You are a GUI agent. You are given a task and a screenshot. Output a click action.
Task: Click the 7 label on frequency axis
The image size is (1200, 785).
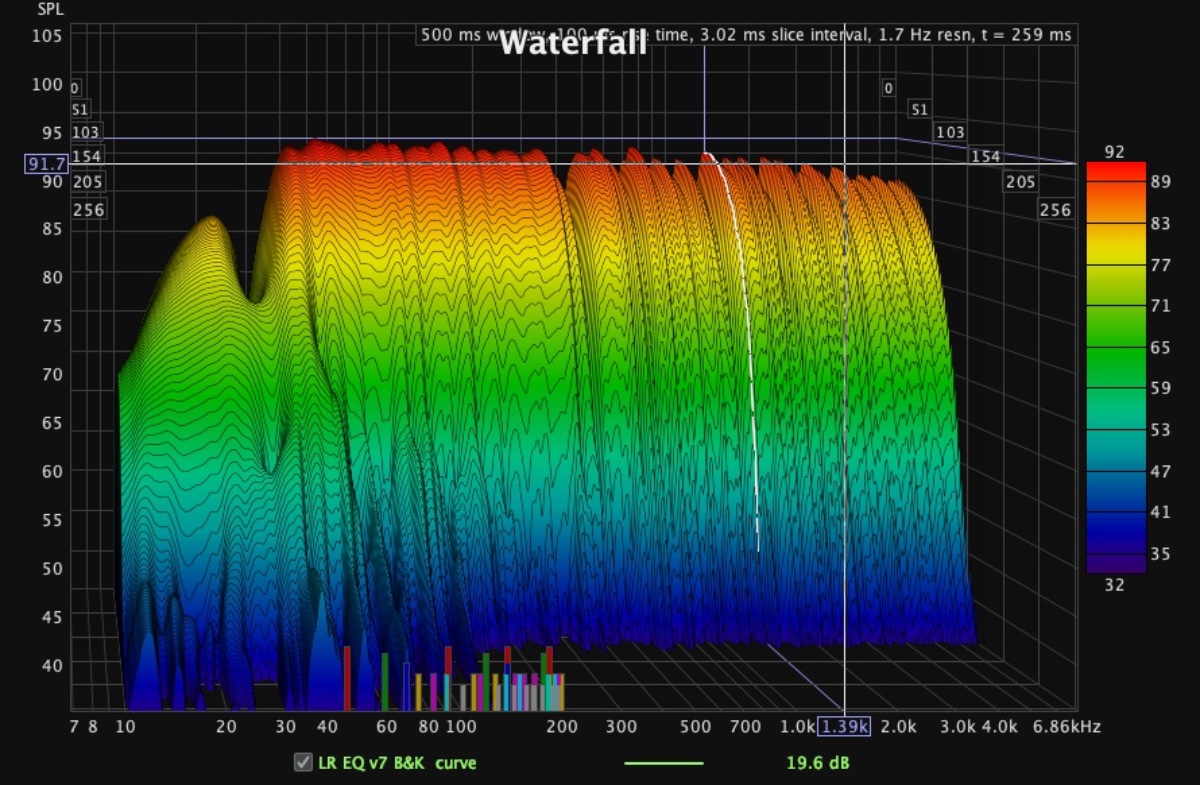76,727
